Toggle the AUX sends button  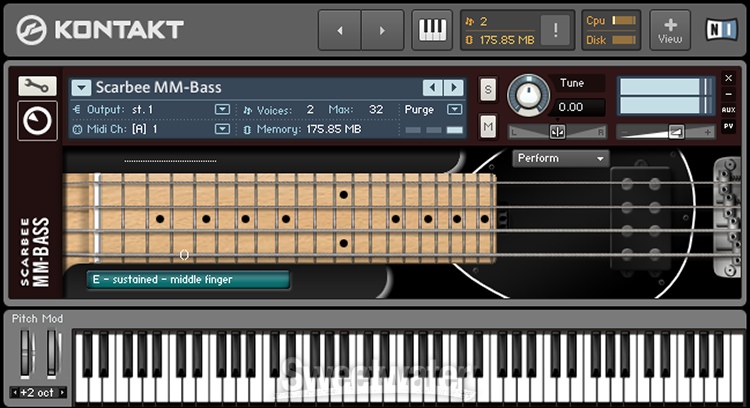(728, 110)
